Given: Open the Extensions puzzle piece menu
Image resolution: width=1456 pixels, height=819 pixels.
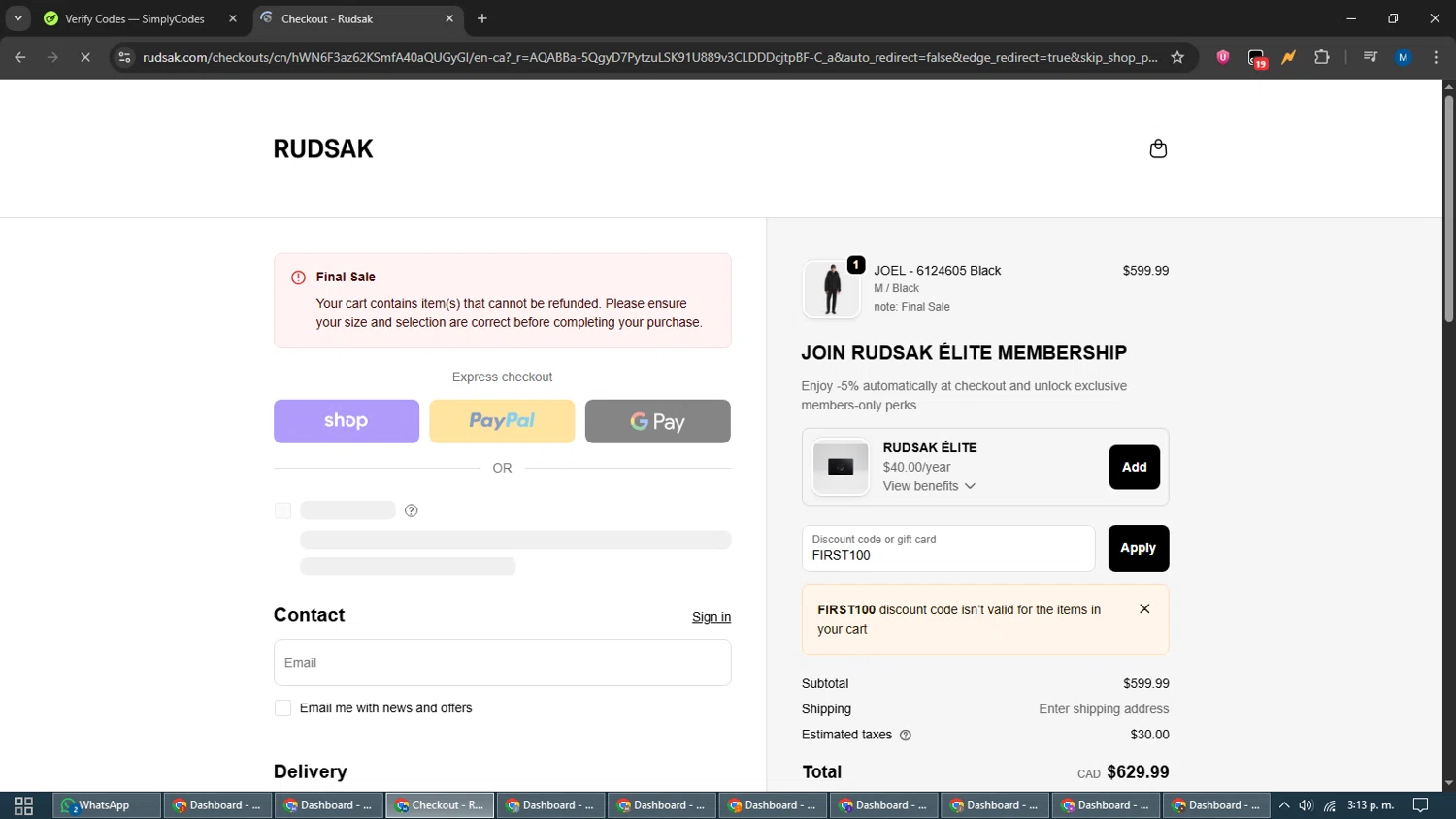Looking at the screenshot, I should point(1322,57).
